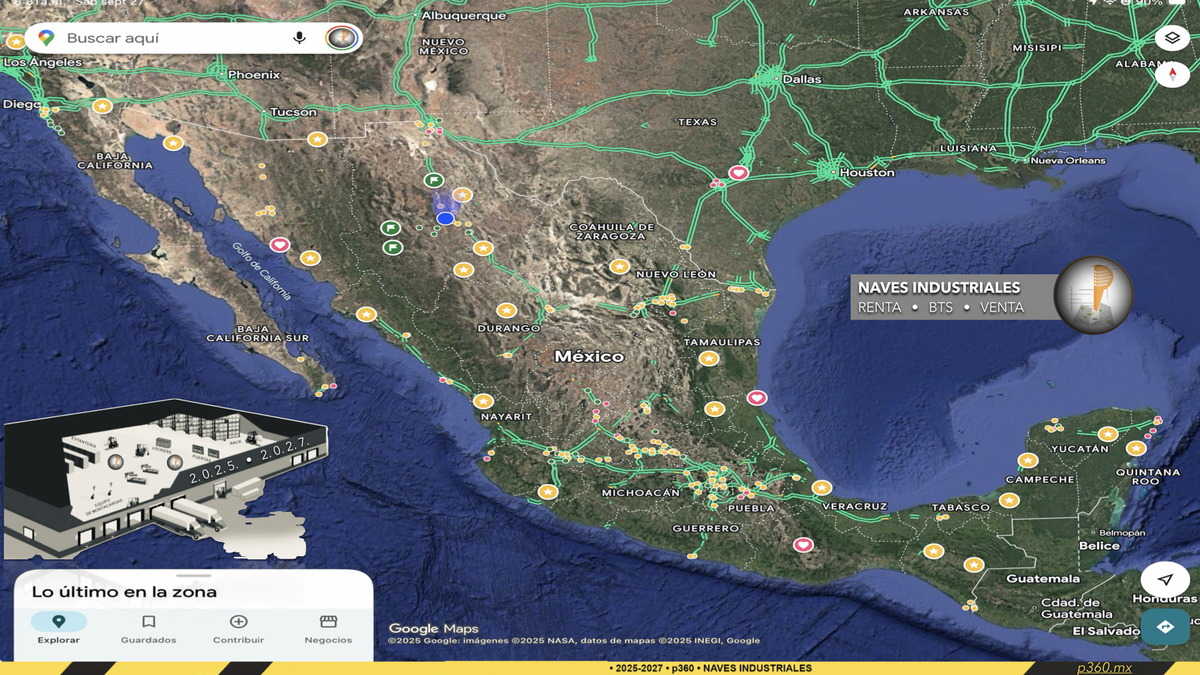The height and width of the screenshot is (675, 1200).
Task: Click the starred place marker in Yucatán
Action: coord(1107,434)
